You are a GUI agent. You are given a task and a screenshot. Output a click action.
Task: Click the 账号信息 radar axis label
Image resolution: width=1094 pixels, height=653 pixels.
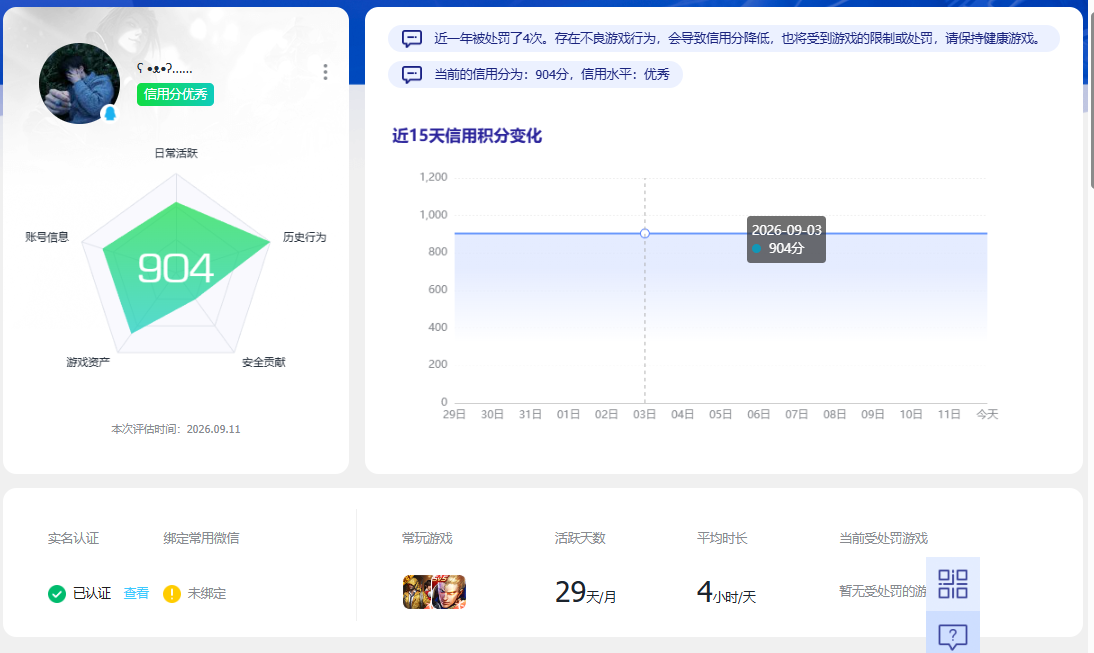47,237
